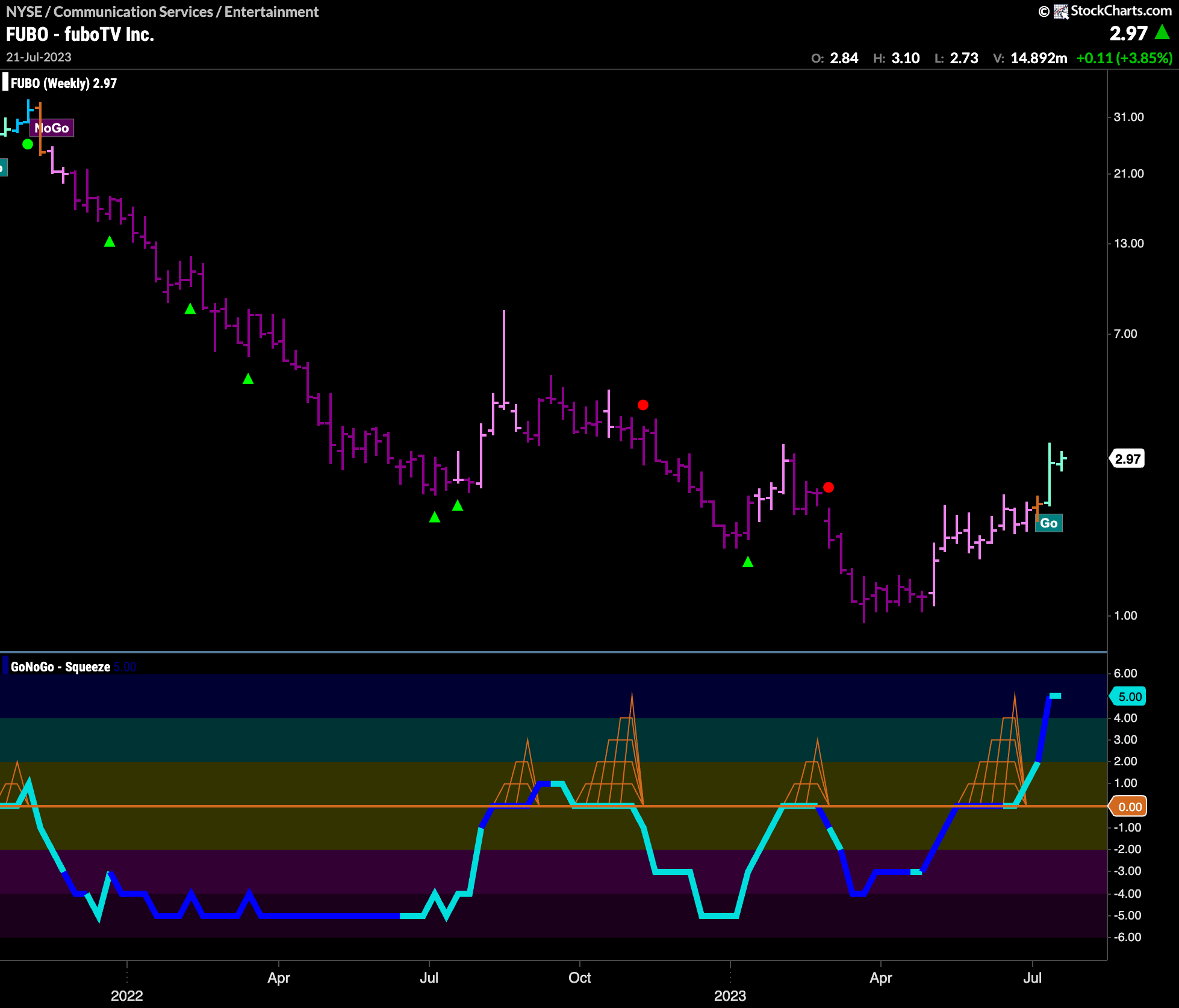Click the NoGo trend label
The width and height of the screenshot is (1179, 1008).
(52, 128)
